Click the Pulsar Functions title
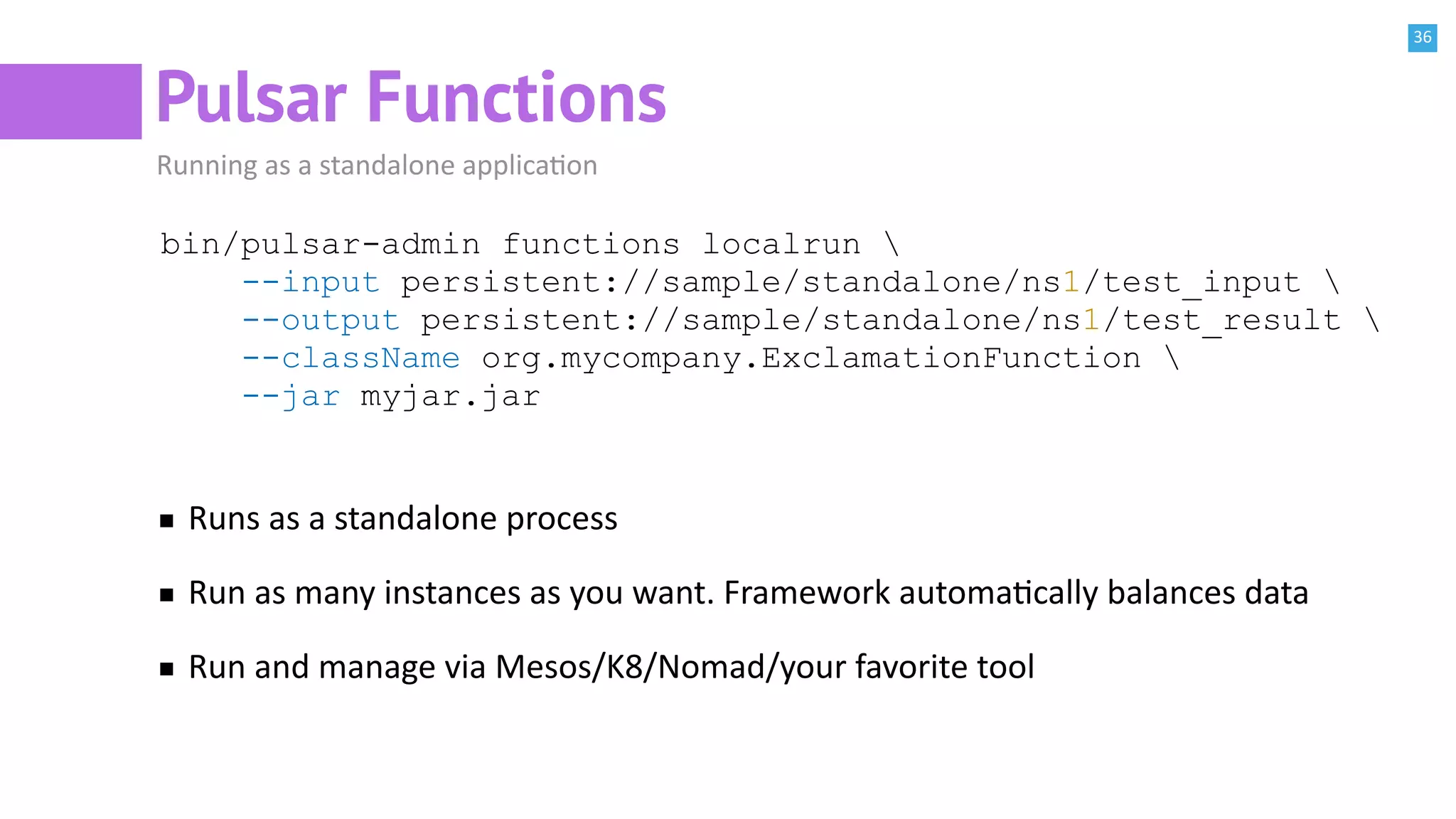The width and height of the screenshot is (1456, 819). [x=411, y=97]
